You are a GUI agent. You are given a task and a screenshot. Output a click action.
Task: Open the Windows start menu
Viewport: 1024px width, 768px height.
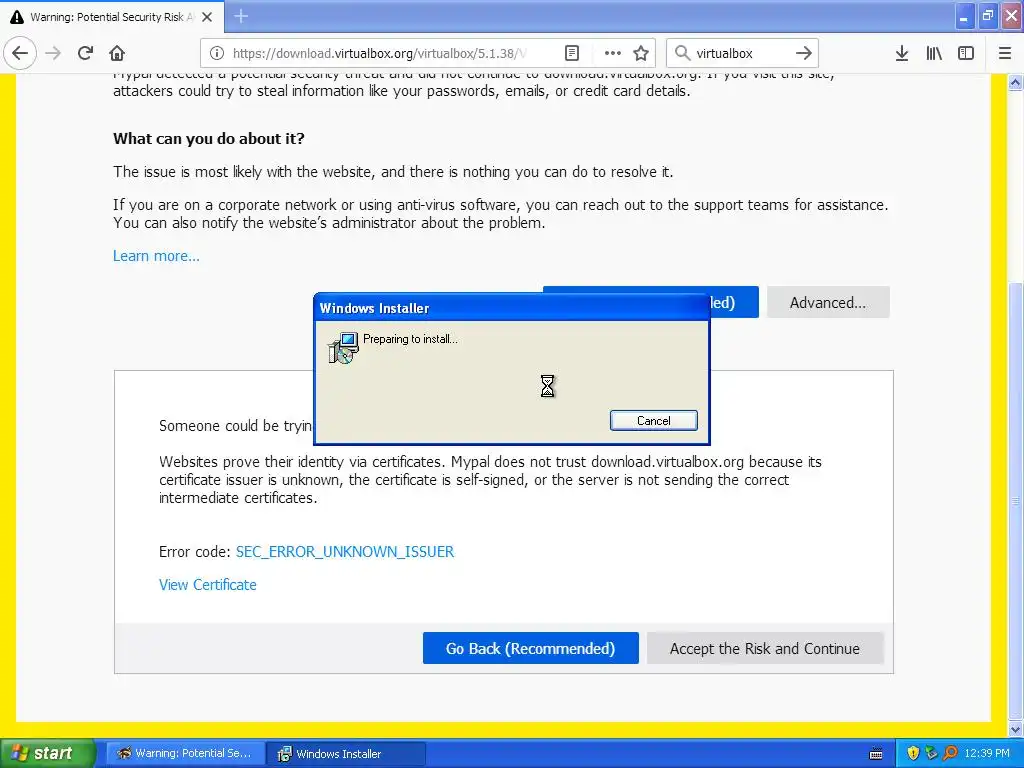[46, 753]
